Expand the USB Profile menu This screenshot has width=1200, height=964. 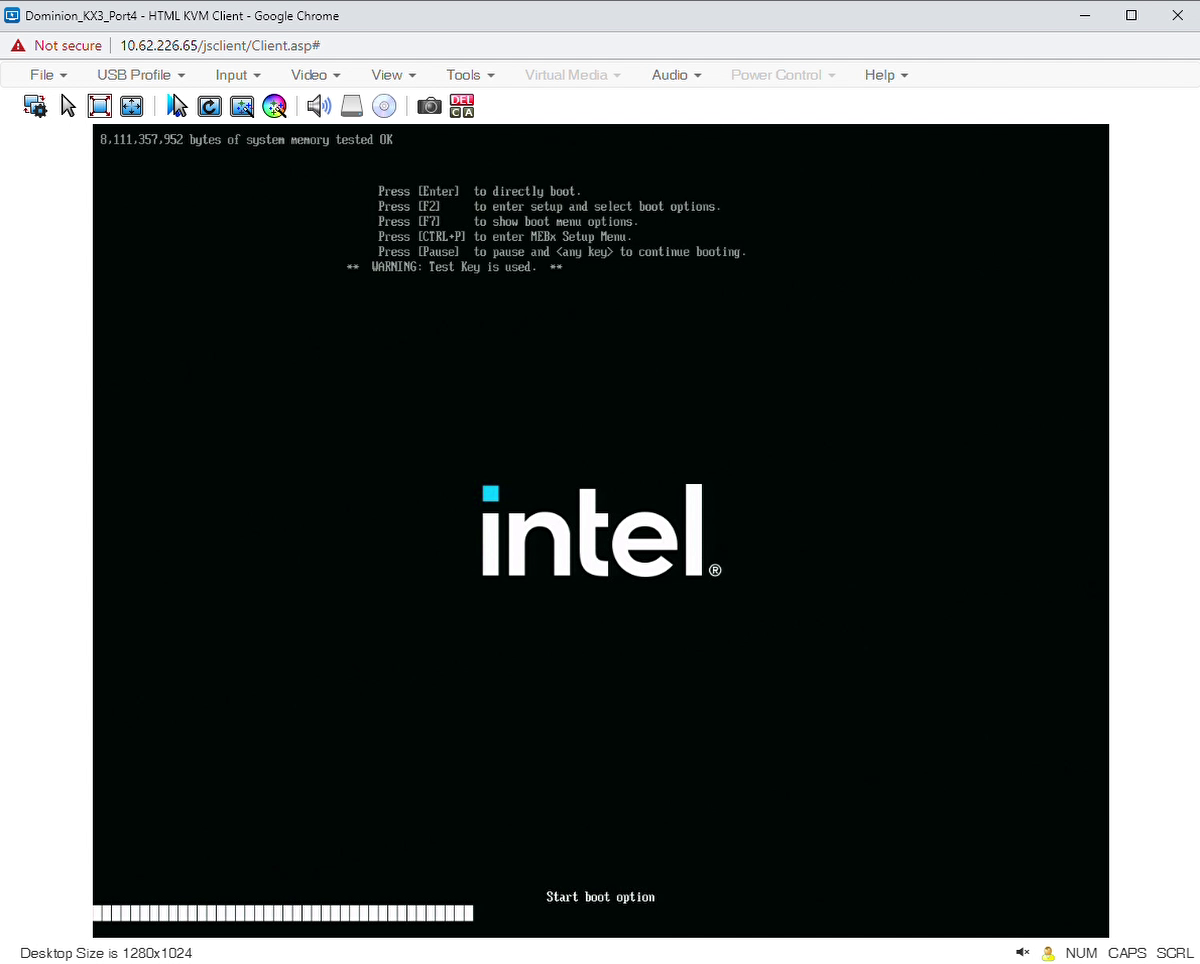click(141, 75)
